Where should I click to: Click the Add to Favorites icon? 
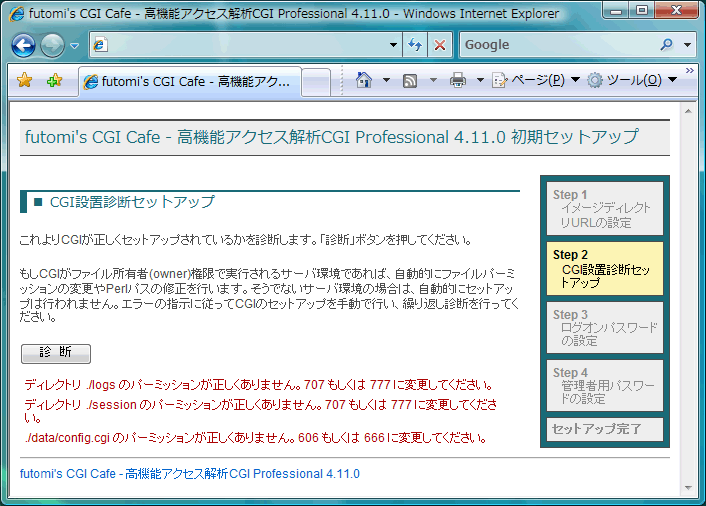[54, 81]
